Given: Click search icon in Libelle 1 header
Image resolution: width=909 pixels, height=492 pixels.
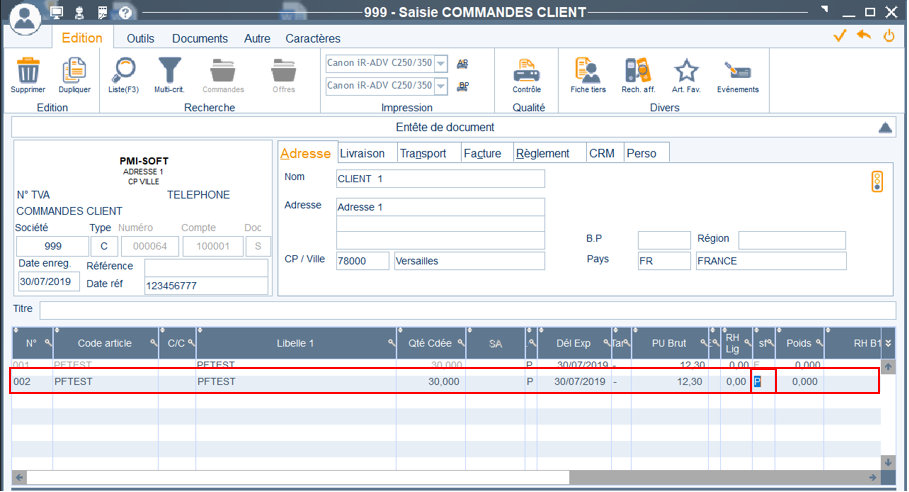Looking at the screenshot, I should [392, 342].
